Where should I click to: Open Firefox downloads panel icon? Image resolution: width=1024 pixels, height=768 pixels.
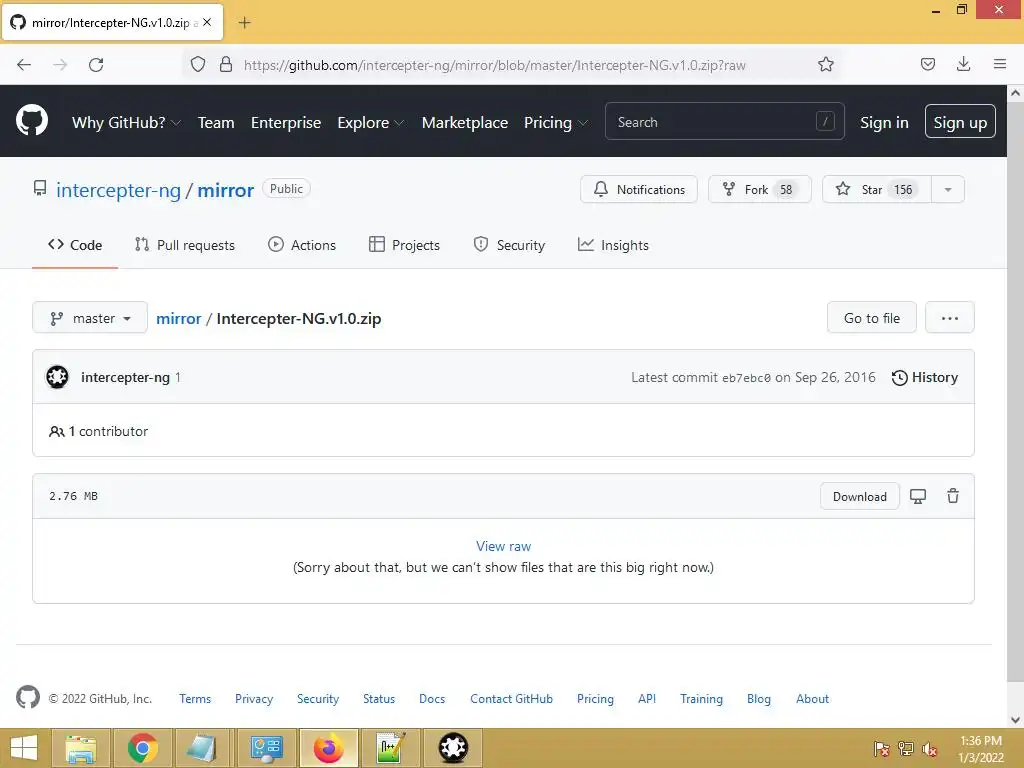tap(963, 64)
